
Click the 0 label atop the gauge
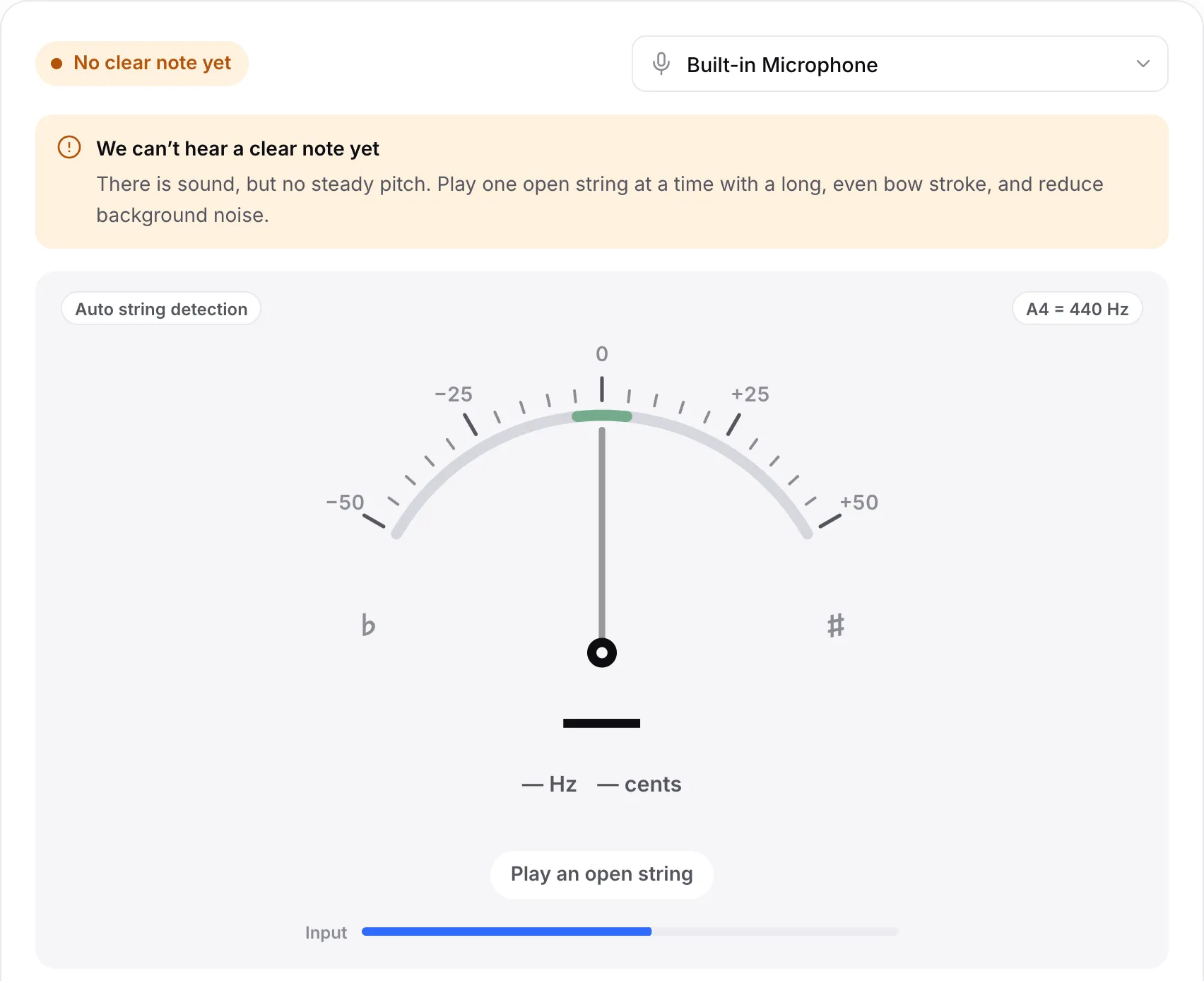point(602,354)
